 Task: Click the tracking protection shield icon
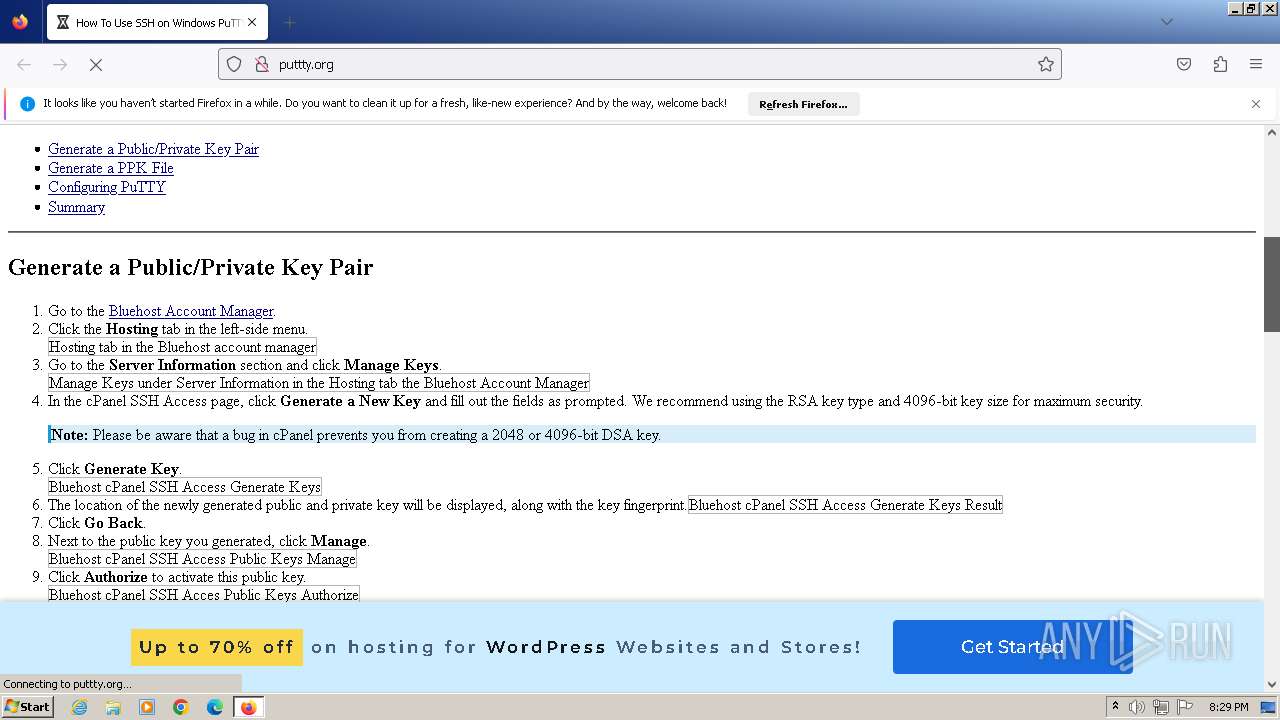coord(234,64)
